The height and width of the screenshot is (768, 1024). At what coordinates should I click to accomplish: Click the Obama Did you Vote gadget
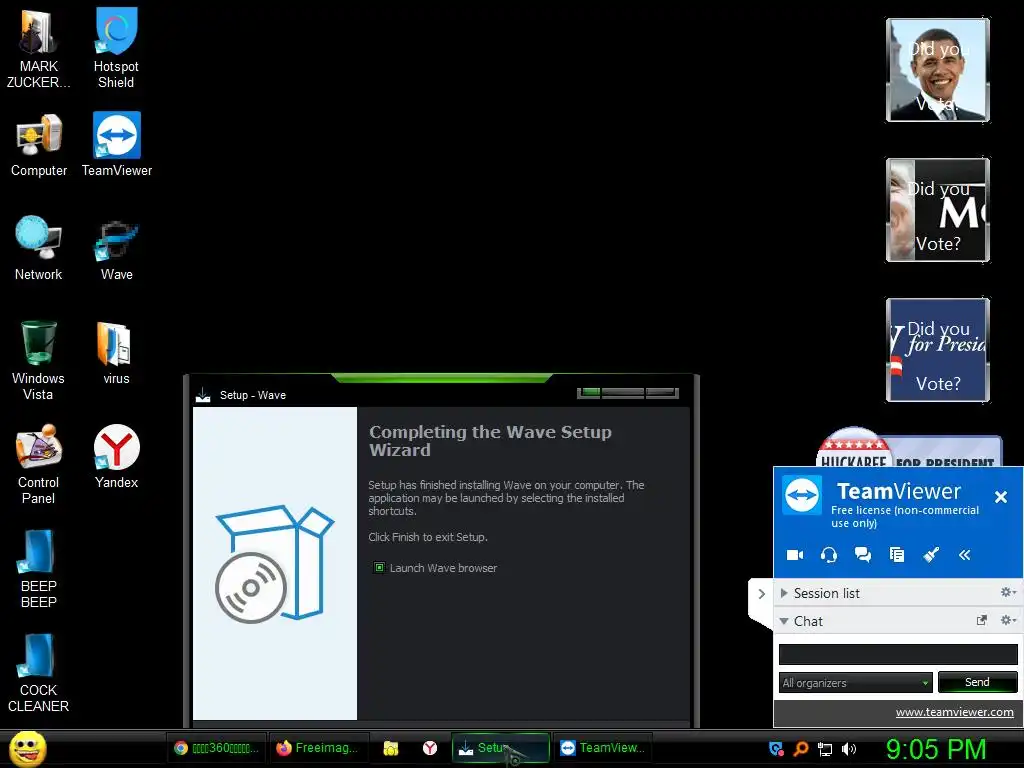click(938, 70)
